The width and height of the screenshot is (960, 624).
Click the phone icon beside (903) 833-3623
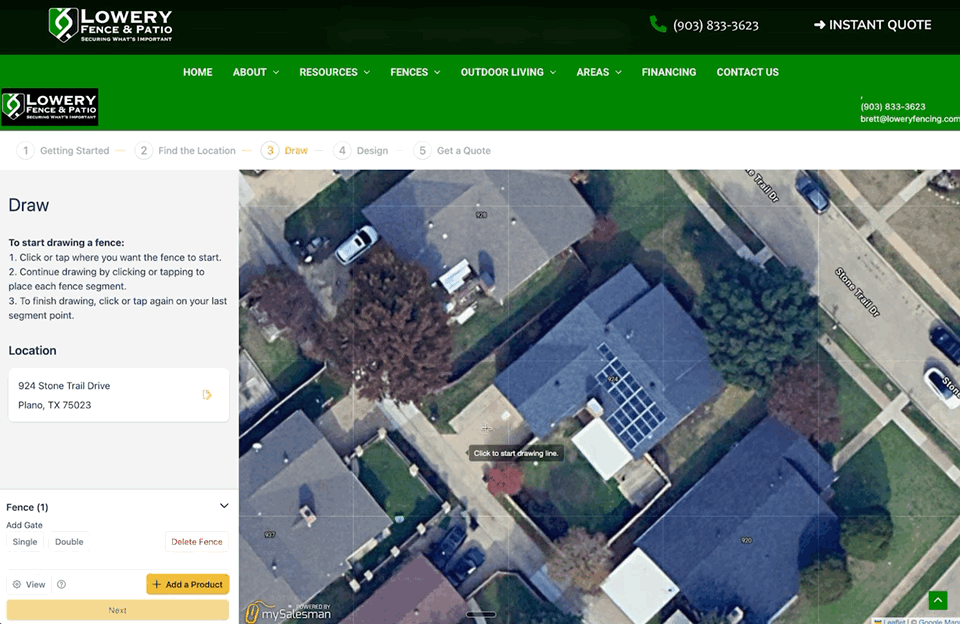[658, 24]
